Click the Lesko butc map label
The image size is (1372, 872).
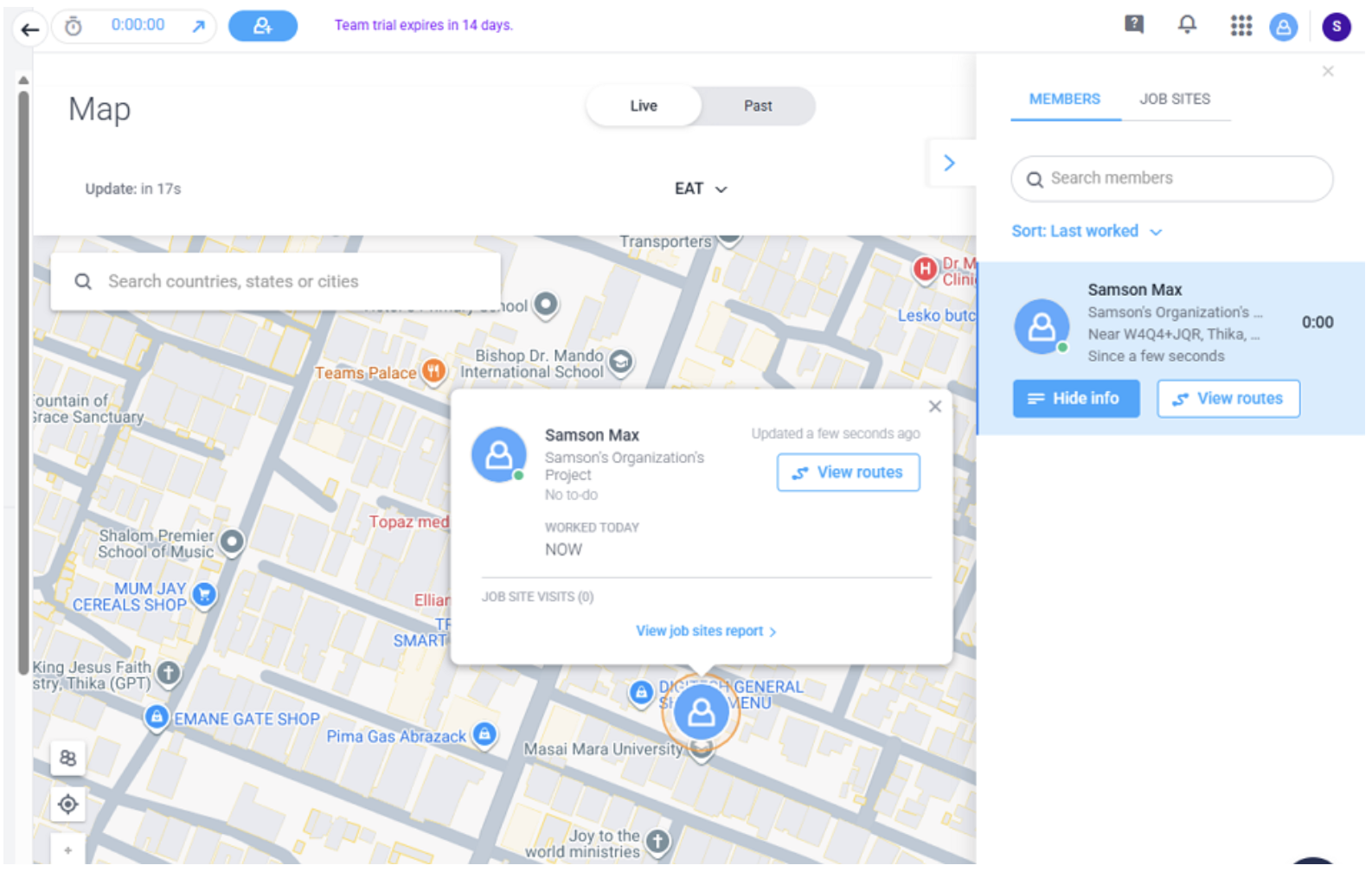click(x=936, y=316)
